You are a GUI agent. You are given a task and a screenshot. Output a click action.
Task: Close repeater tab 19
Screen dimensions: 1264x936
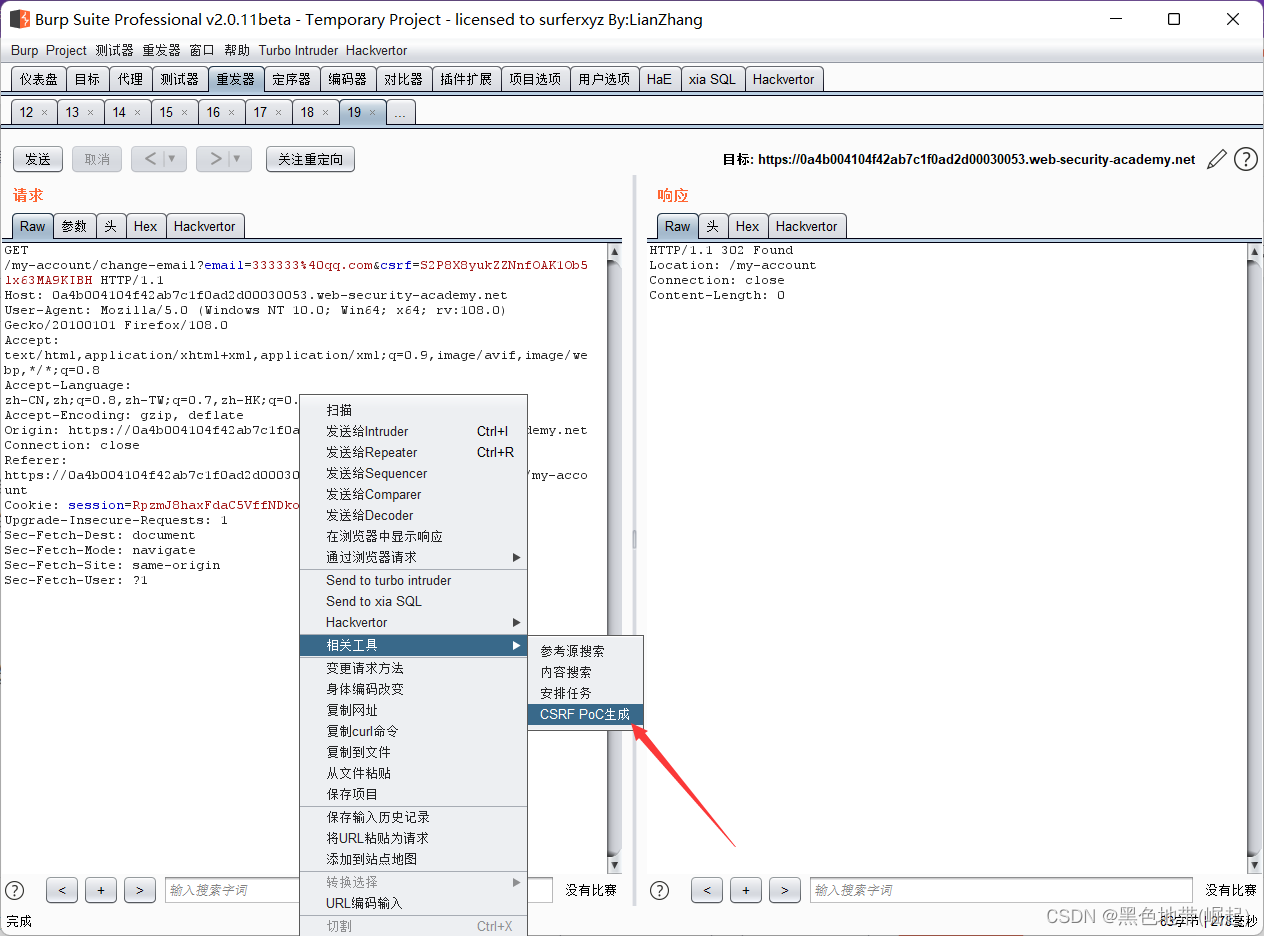click(x=373, y=113)
